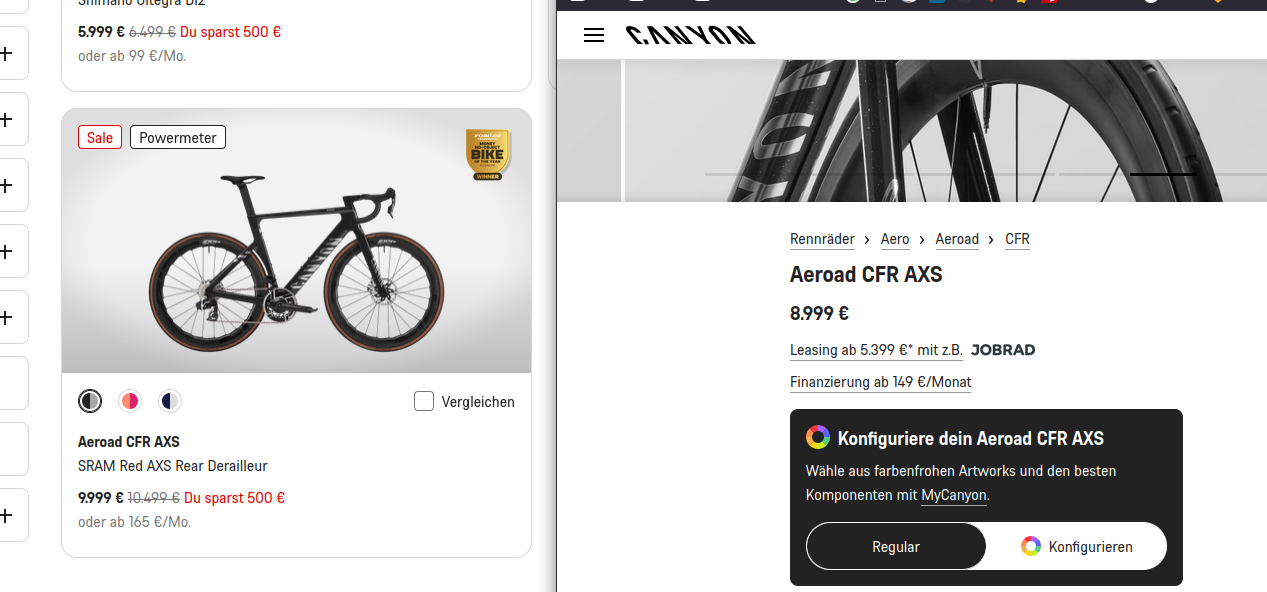Screen dimensions: 1267x592
Task: Select the black and grey colour swatch
Action: [90, 401]
